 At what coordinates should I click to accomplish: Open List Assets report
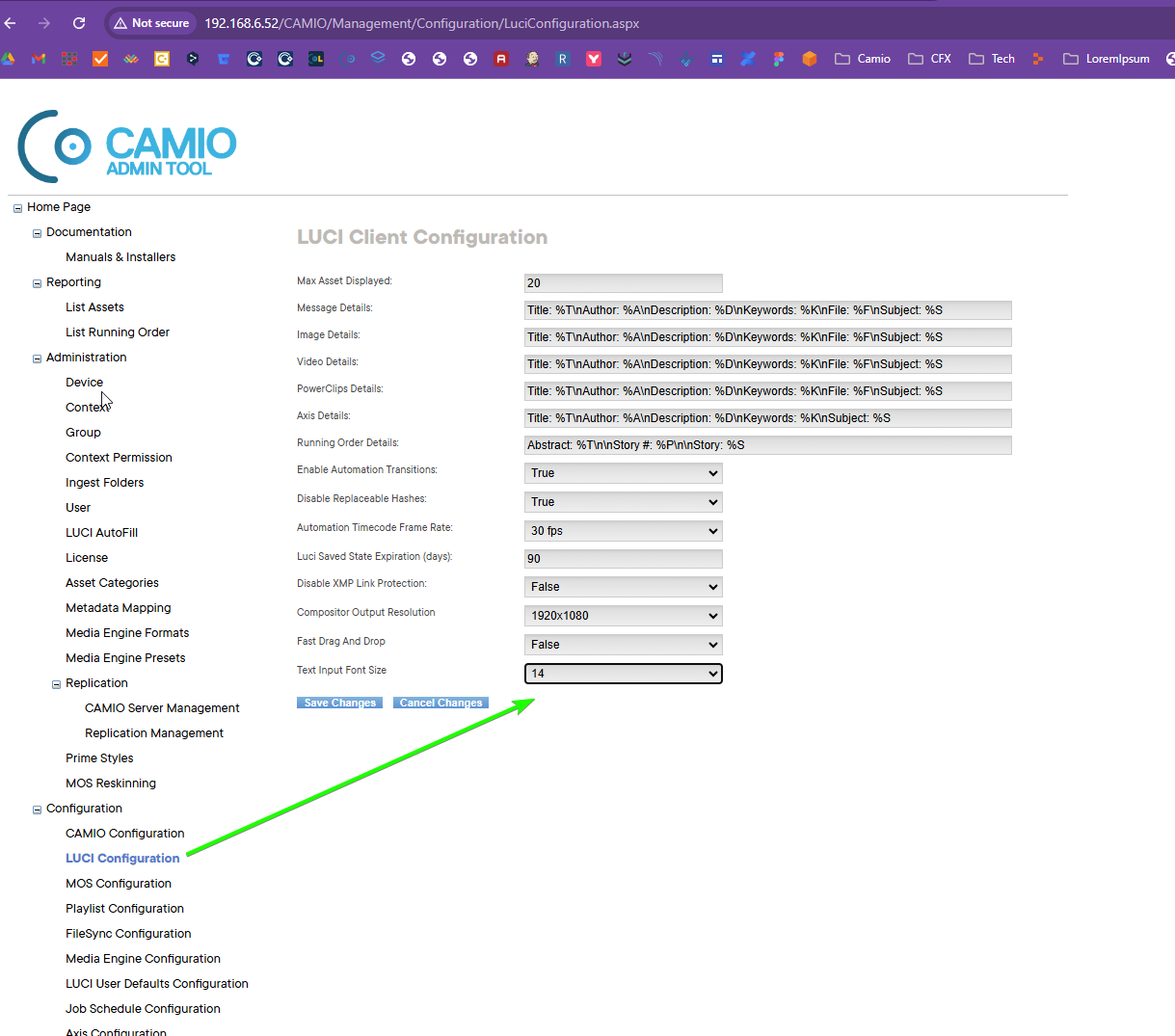click(x=94, y=307)
